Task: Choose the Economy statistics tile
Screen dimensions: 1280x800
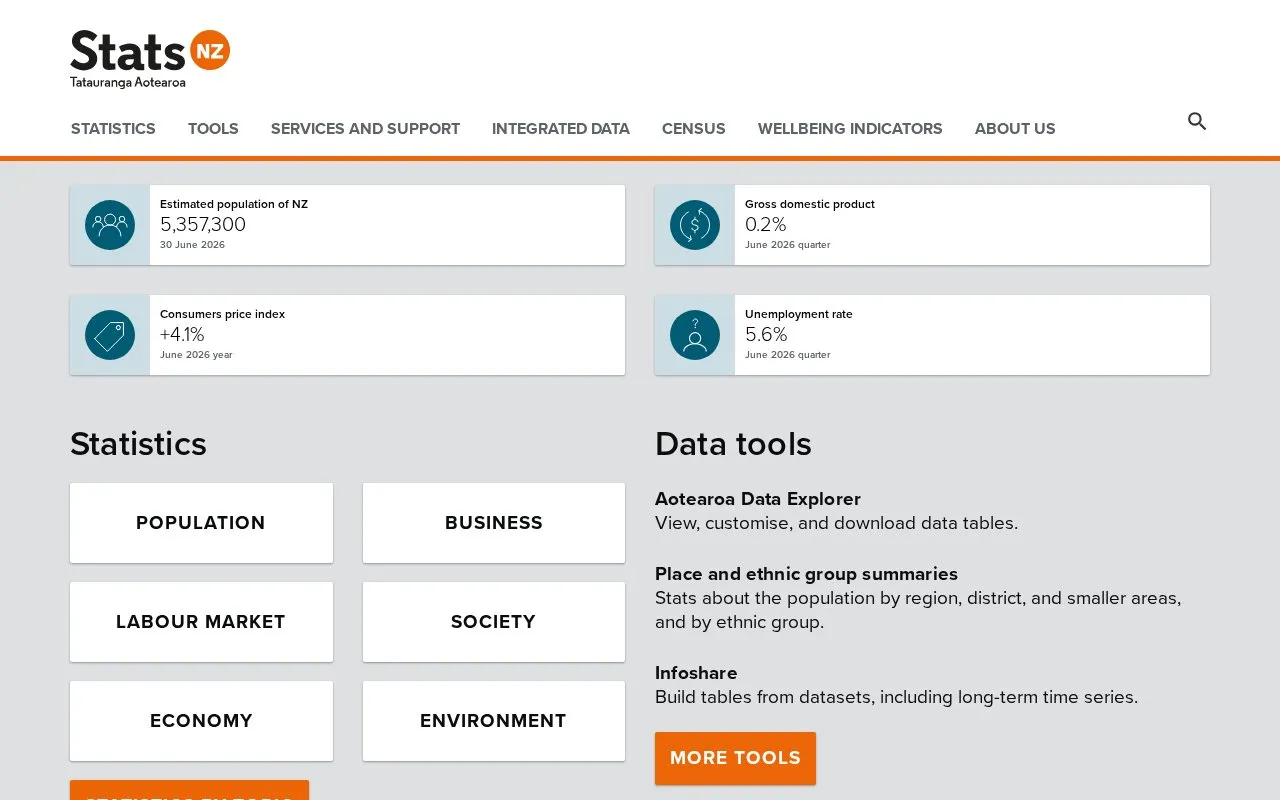Action: coord(201,721)
